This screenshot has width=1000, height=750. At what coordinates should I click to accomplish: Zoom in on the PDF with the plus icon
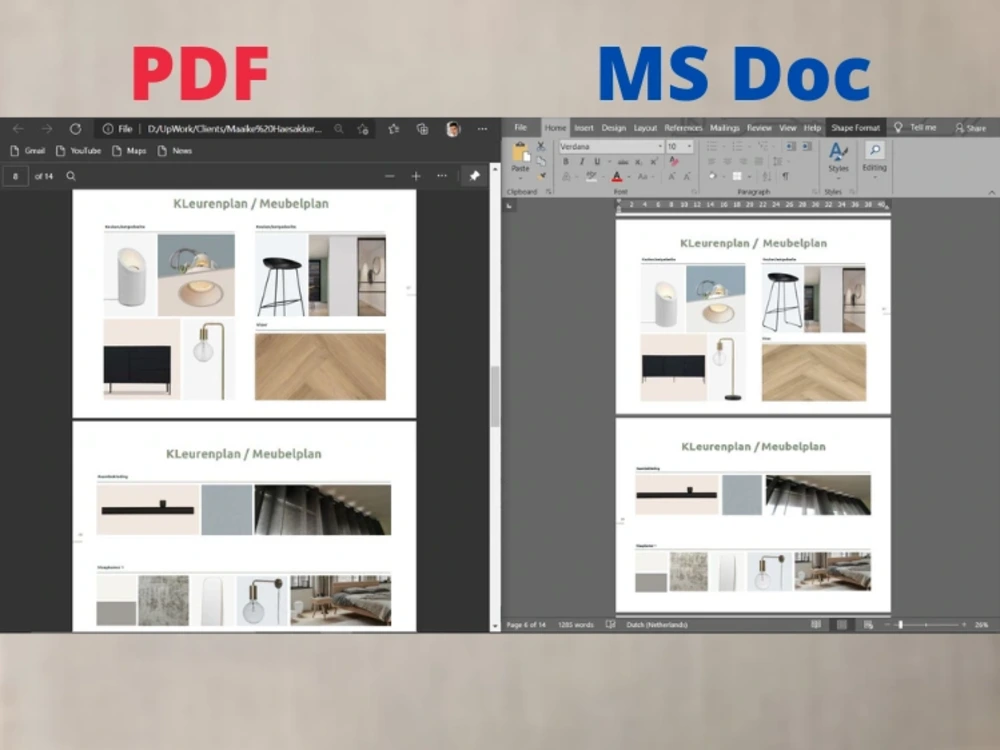pos(414,175)
